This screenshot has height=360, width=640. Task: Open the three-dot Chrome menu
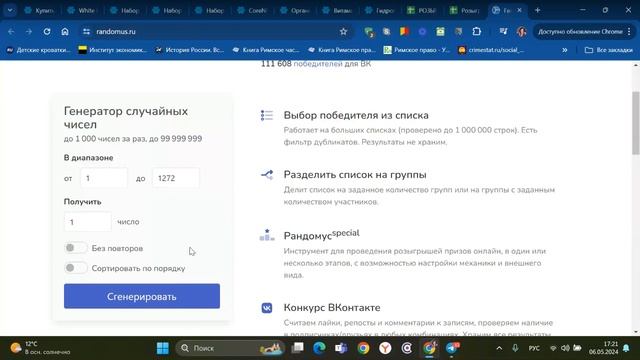pos(629,31)
